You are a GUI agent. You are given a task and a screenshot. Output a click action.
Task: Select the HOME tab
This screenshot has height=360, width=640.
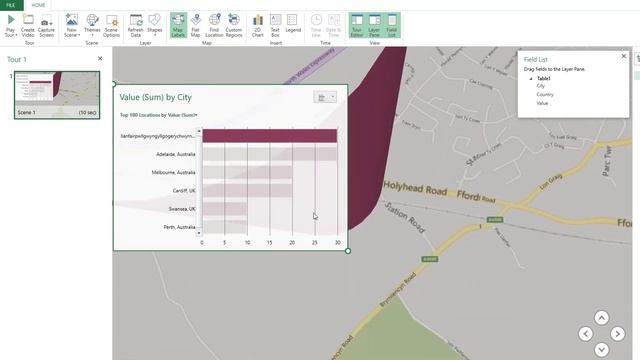tap(38, 5)
